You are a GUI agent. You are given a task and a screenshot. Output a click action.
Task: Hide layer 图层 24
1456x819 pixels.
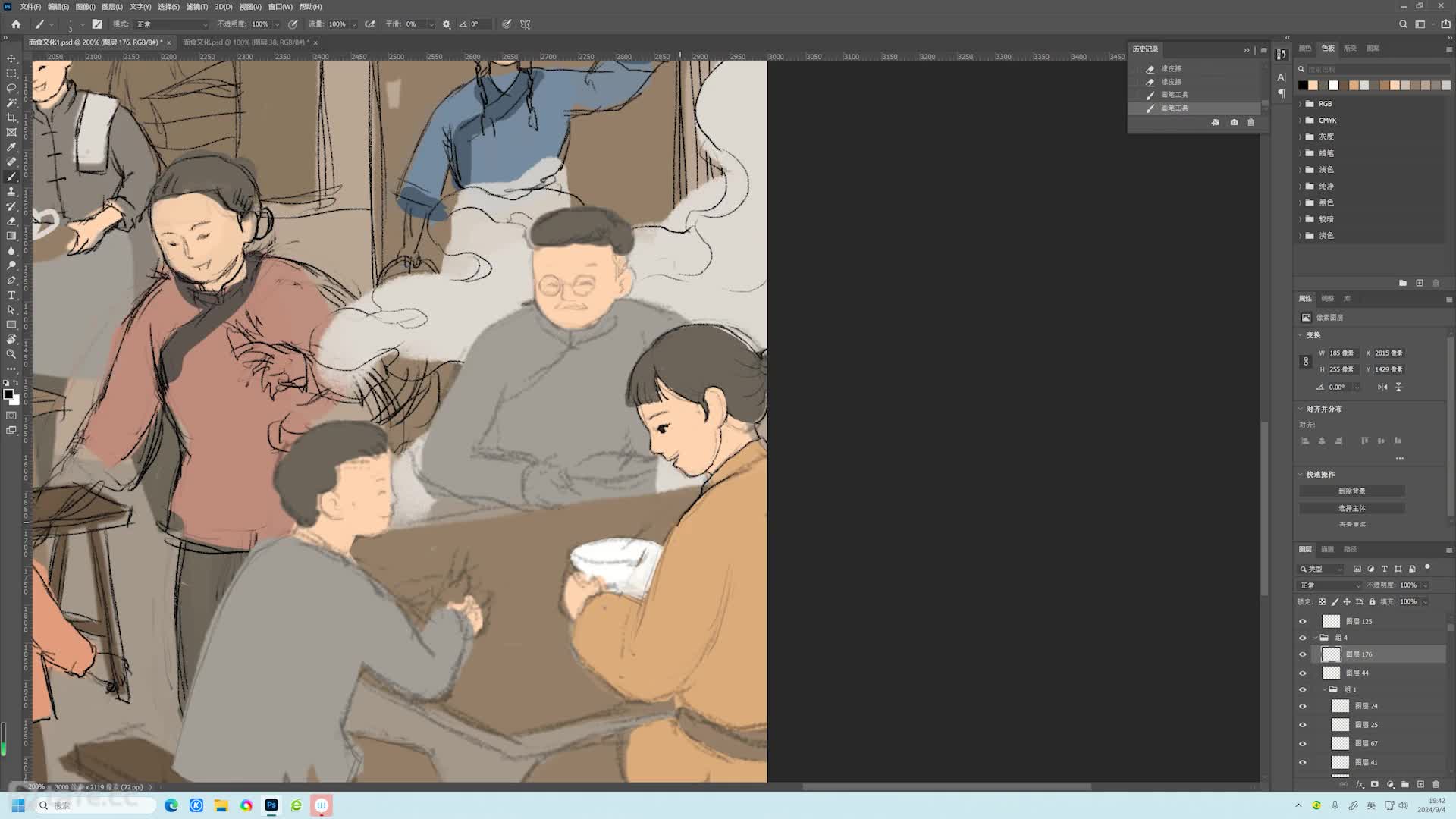[x=1303, y=706]
